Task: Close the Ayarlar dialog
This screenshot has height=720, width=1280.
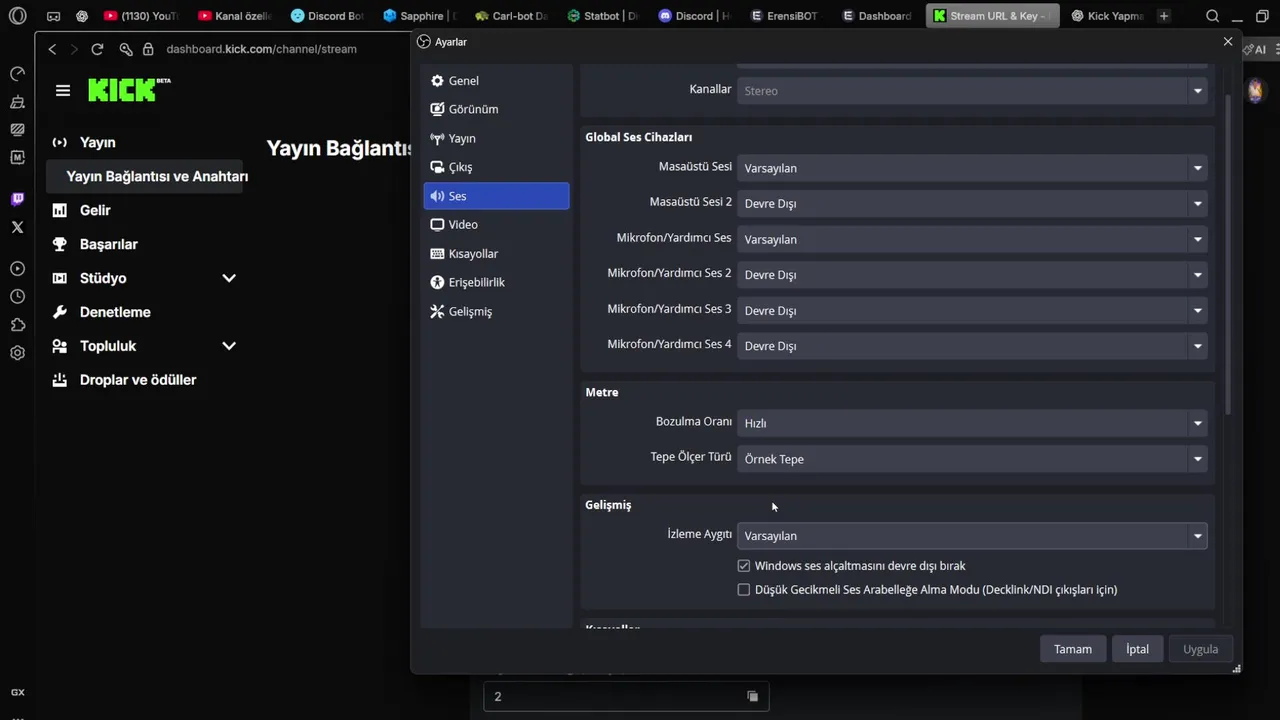Action: tap(1228, 42)
